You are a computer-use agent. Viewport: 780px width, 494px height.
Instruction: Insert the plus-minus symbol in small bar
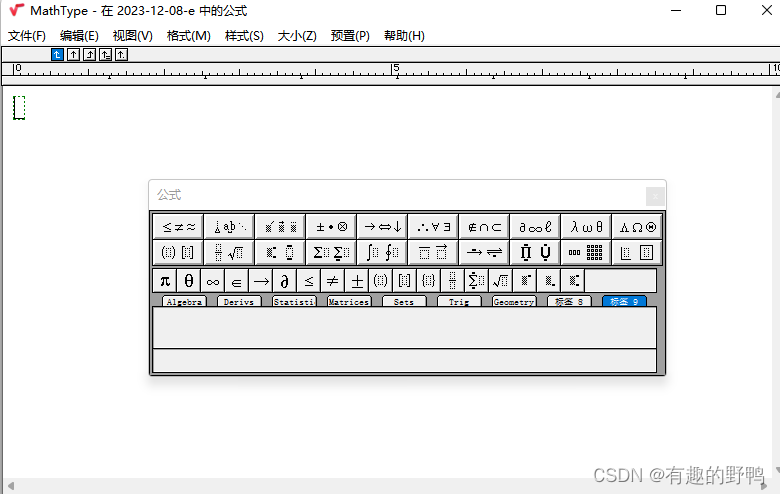(357, 281)
